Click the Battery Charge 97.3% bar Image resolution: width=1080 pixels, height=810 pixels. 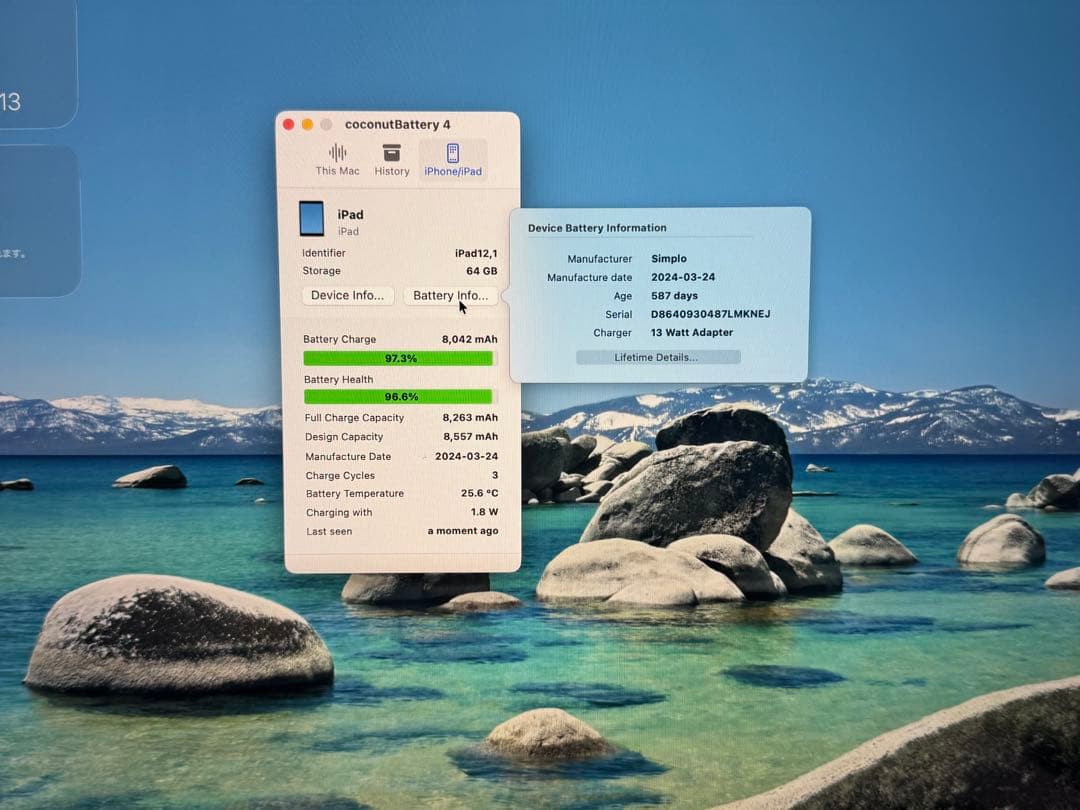coord(399,358)
